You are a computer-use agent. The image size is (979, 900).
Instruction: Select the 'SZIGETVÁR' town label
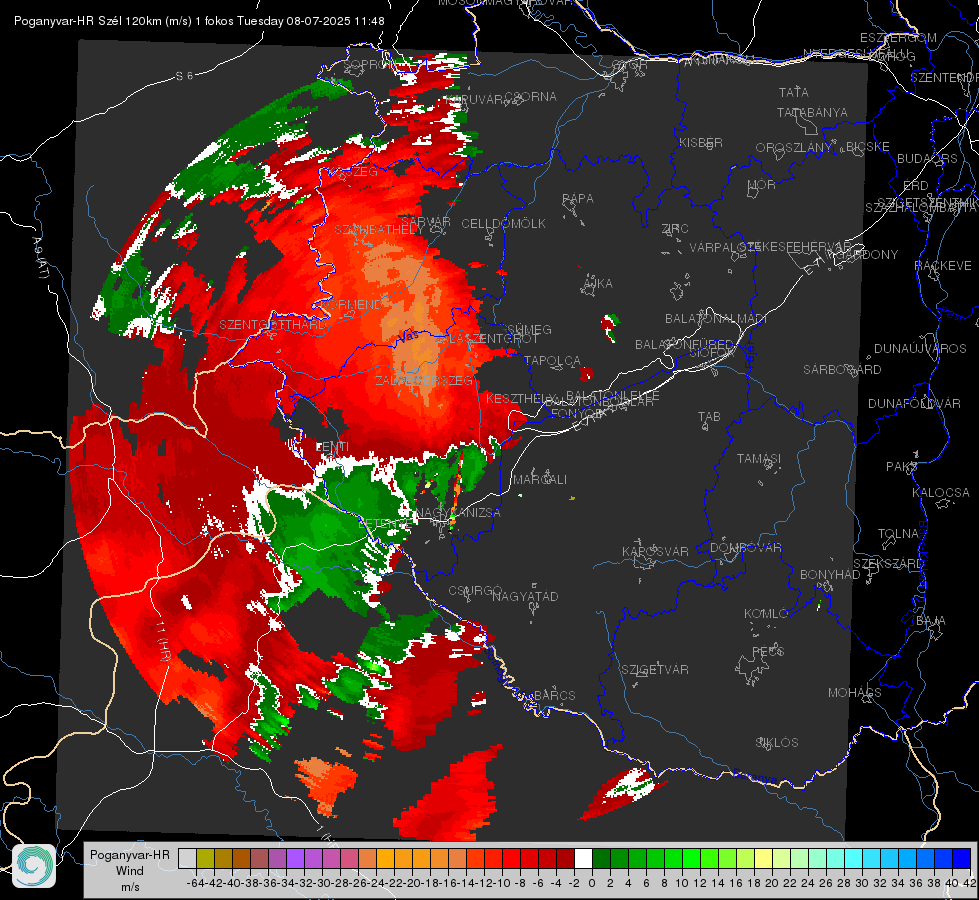click(x=654, y=670)
